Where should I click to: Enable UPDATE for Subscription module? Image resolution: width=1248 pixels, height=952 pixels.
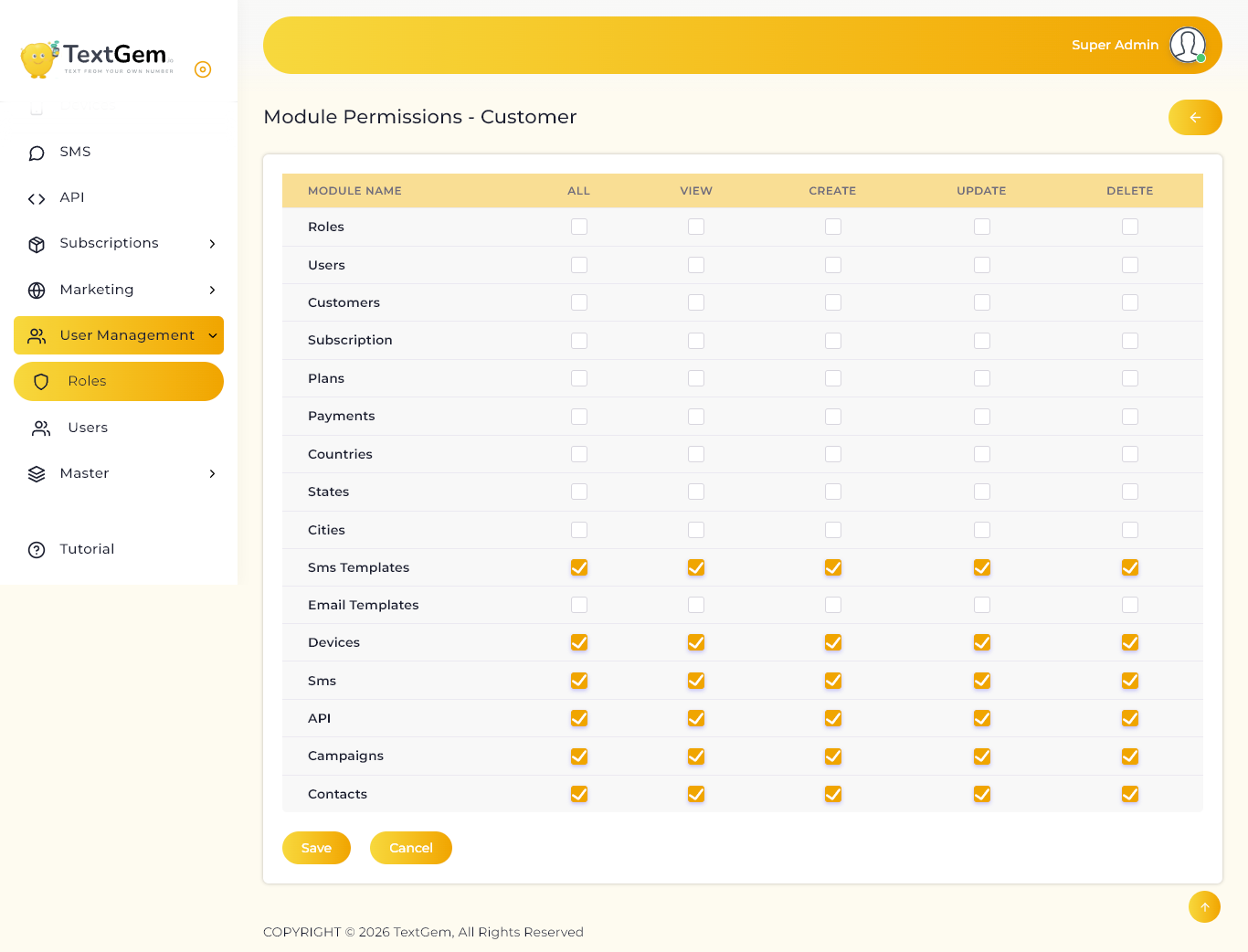pyautogui.click(x=982, y=341)
